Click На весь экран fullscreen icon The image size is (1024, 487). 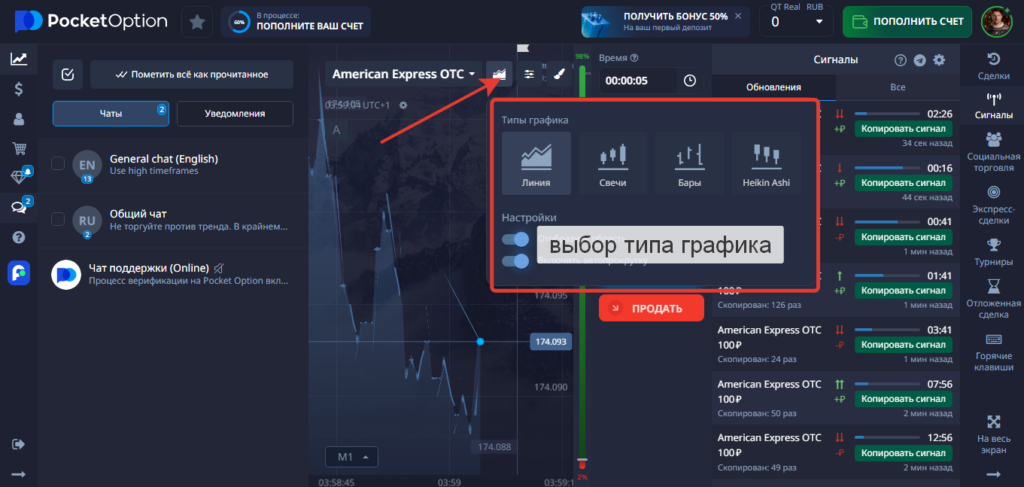(993, 421)
